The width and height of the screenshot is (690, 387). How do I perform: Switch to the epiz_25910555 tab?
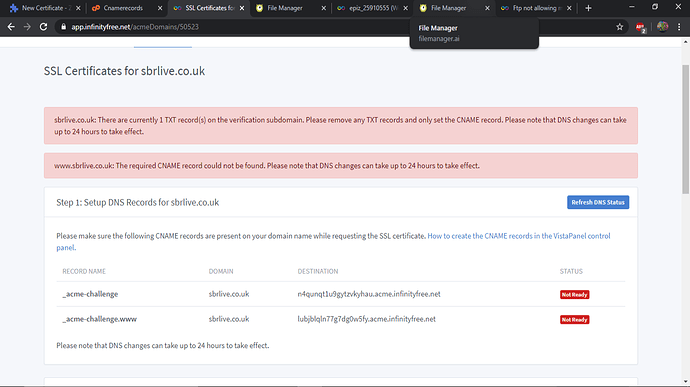click(372, 8)
